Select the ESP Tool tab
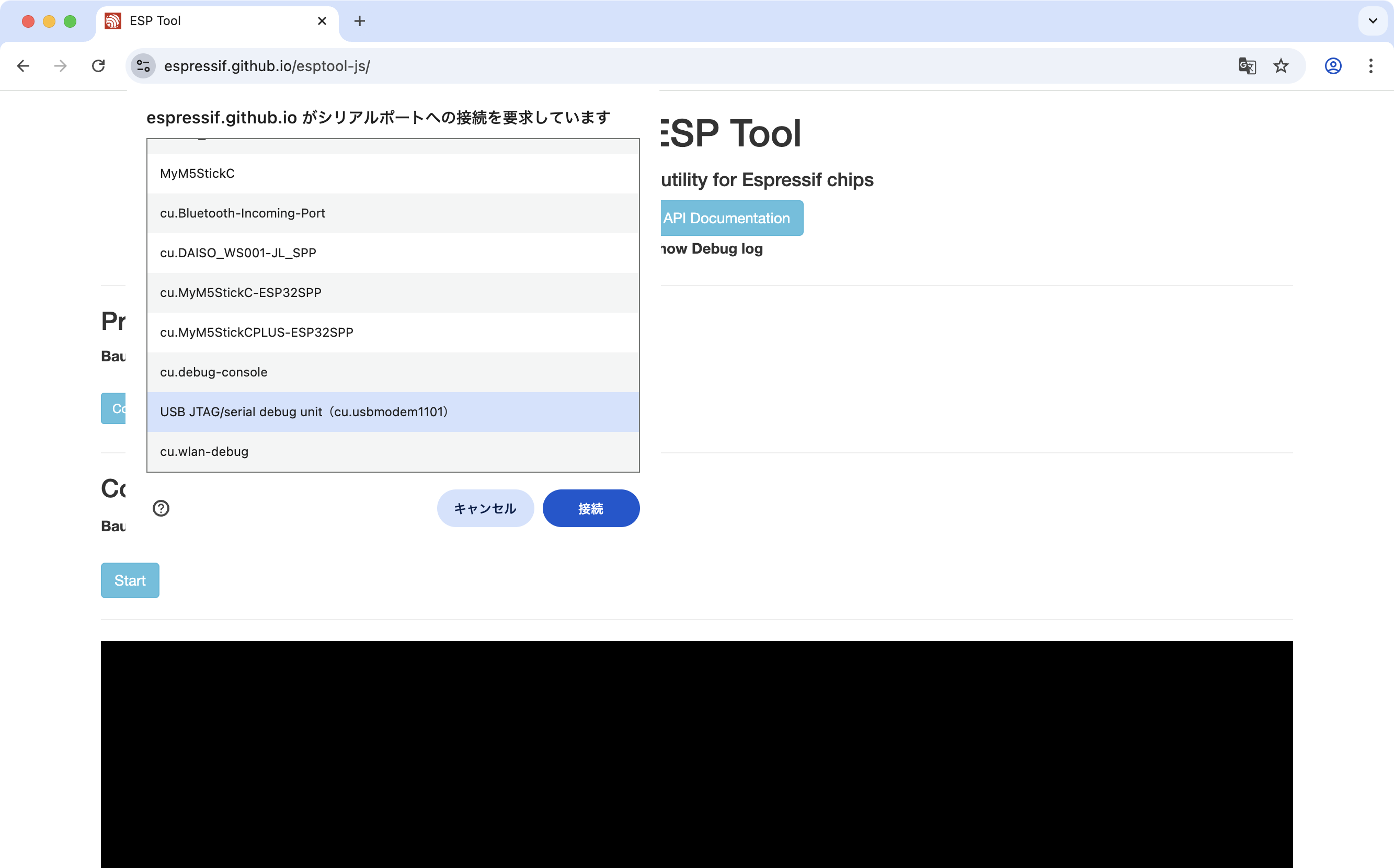 tap(217, 21)
